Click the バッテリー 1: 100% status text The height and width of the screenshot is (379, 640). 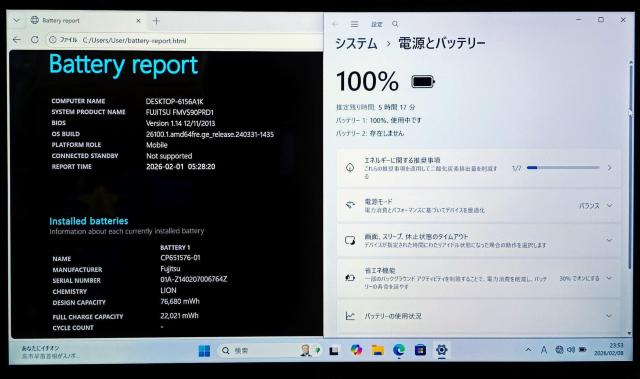pos(379,120)
